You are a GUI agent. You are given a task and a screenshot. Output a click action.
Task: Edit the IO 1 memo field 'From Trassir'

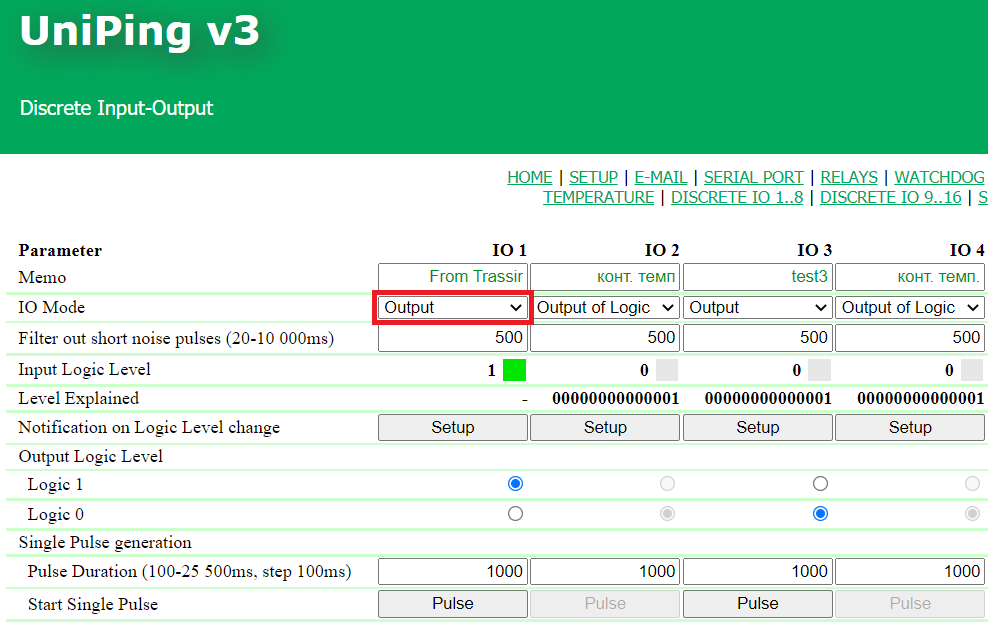(x=452, y=277)
